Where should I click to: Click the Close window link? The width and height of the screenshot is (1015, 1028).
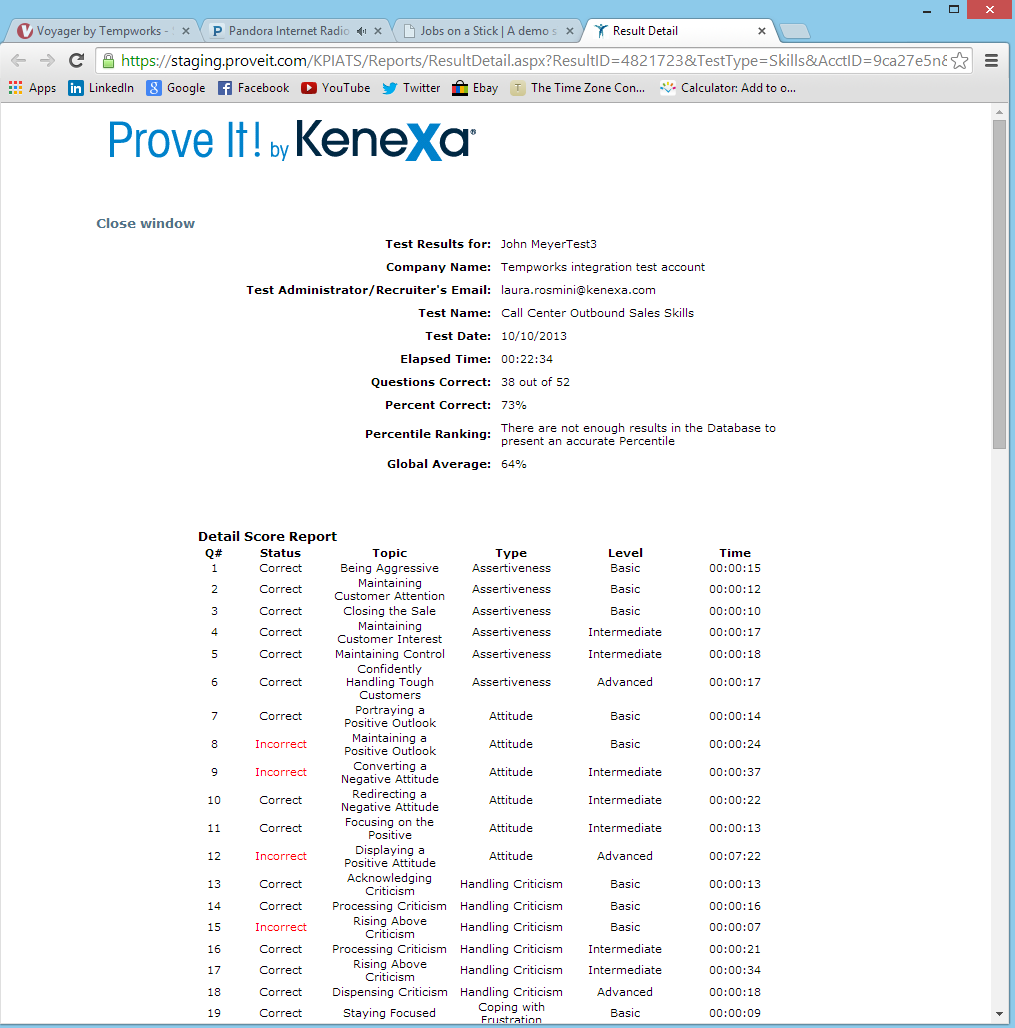click(146, 224)
